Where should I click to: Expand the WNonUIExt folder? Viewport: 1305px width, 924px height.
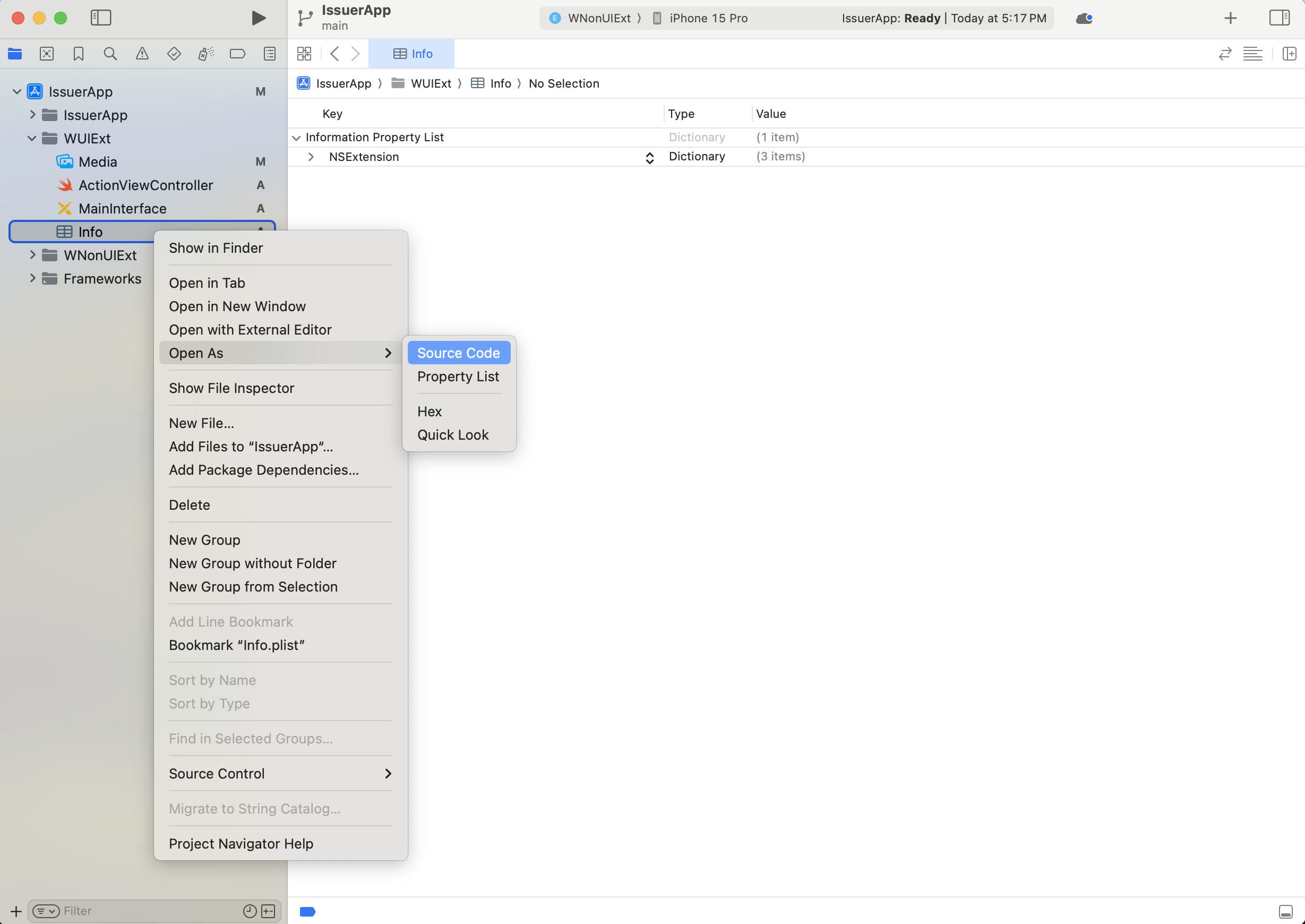point(32,255)
